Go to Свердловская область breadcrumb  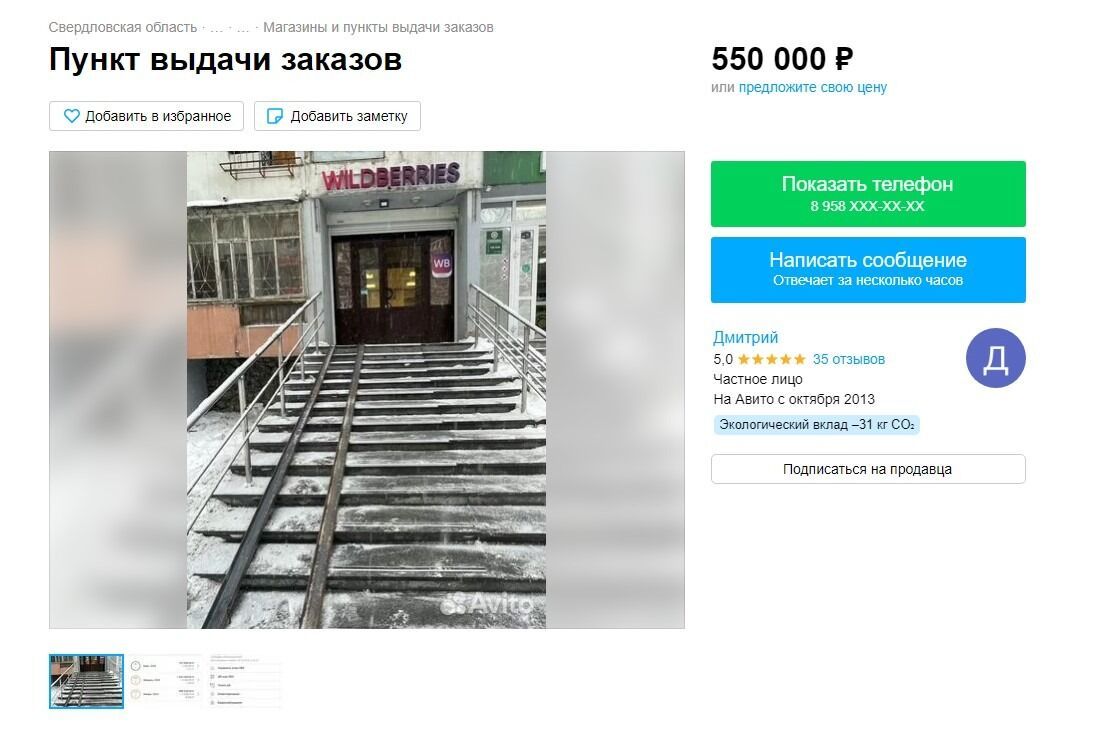(x=123, y=28)
